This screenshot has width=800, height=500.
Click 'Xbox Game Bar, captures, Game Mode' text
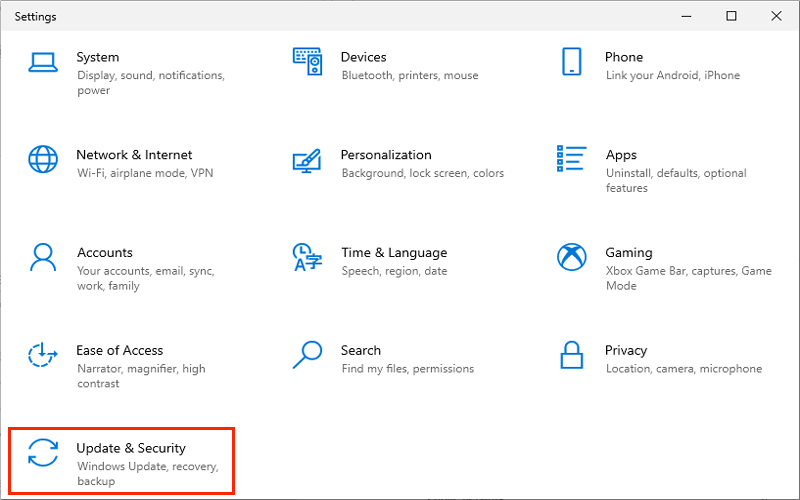[689, 278]
